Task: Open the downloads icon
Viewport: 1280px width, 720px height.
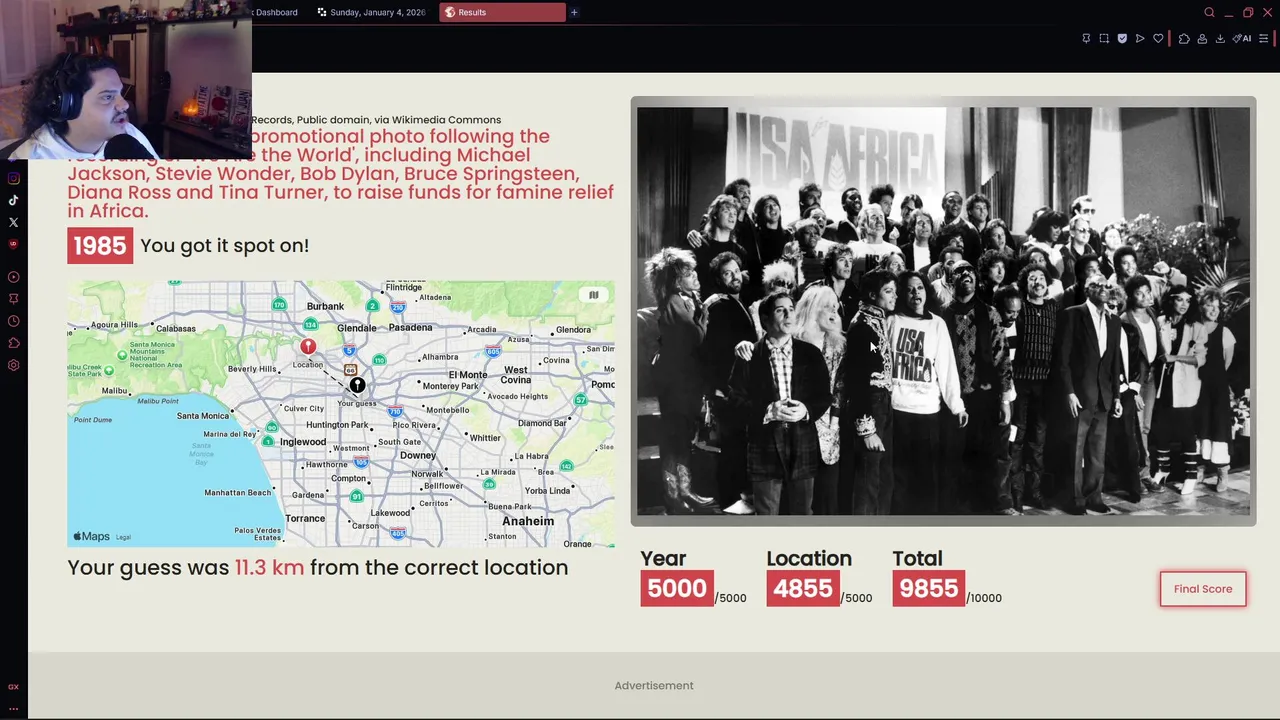Action: [1220, 38]
